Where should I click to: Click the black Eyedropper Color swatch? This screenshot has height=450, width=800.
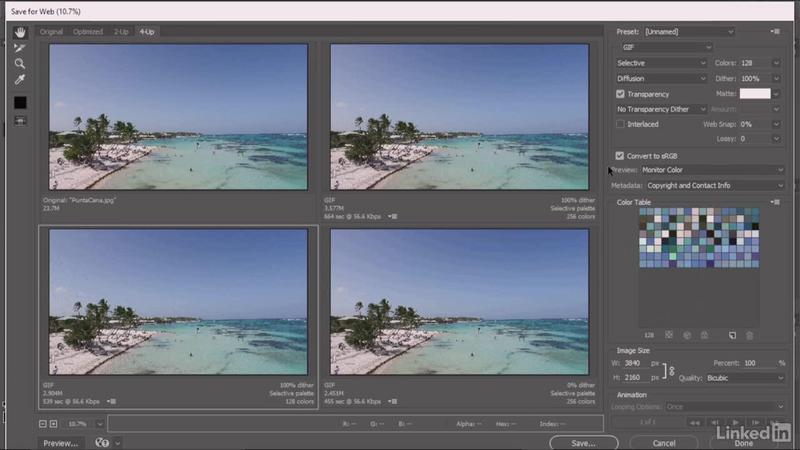click(20, 103)
